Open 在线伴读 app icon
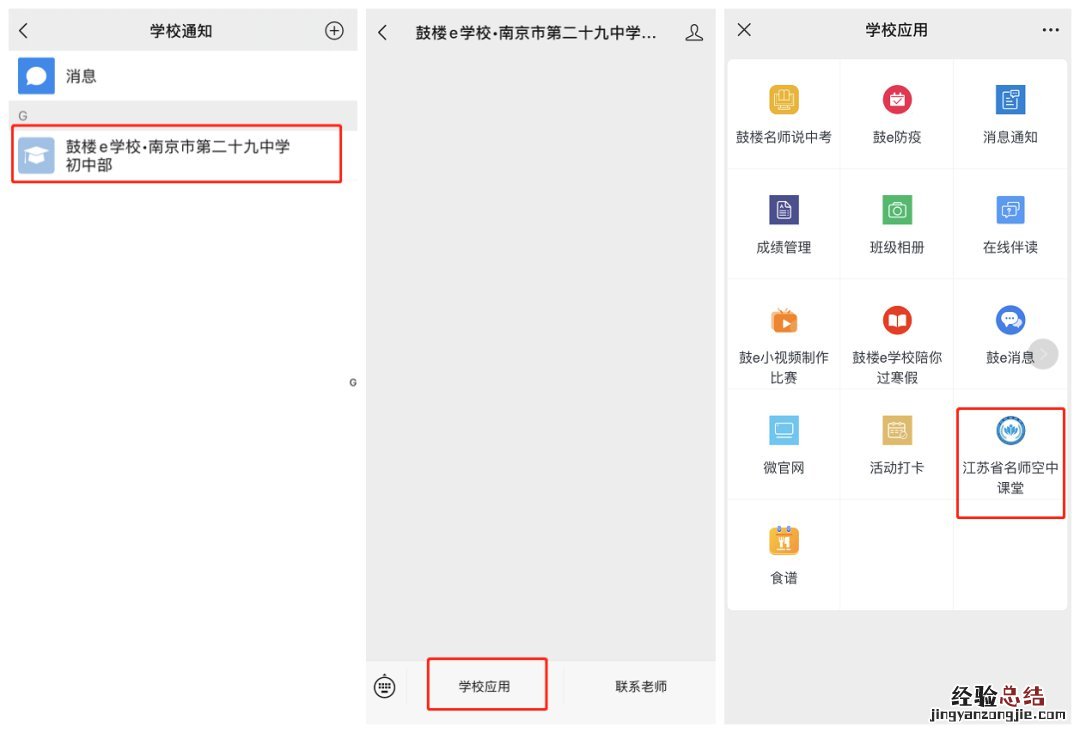This screenshot has width=1080, height=733. pyautogui.click(x=1010, y=211)
